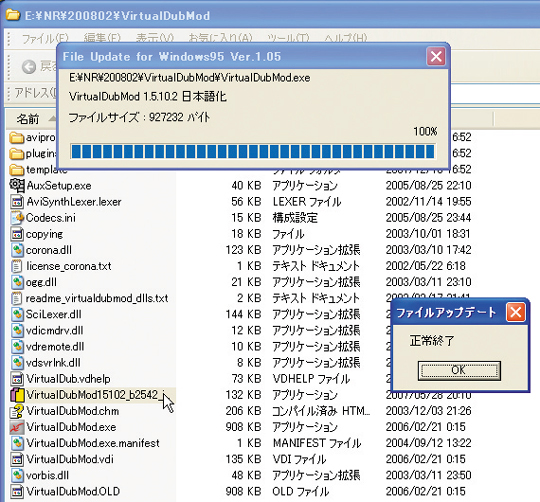The height and width of the screenshot is (502, 540).
Task: Click the file name SciLexer.dll
Action: pyautogui.click(x=54, y=314)
